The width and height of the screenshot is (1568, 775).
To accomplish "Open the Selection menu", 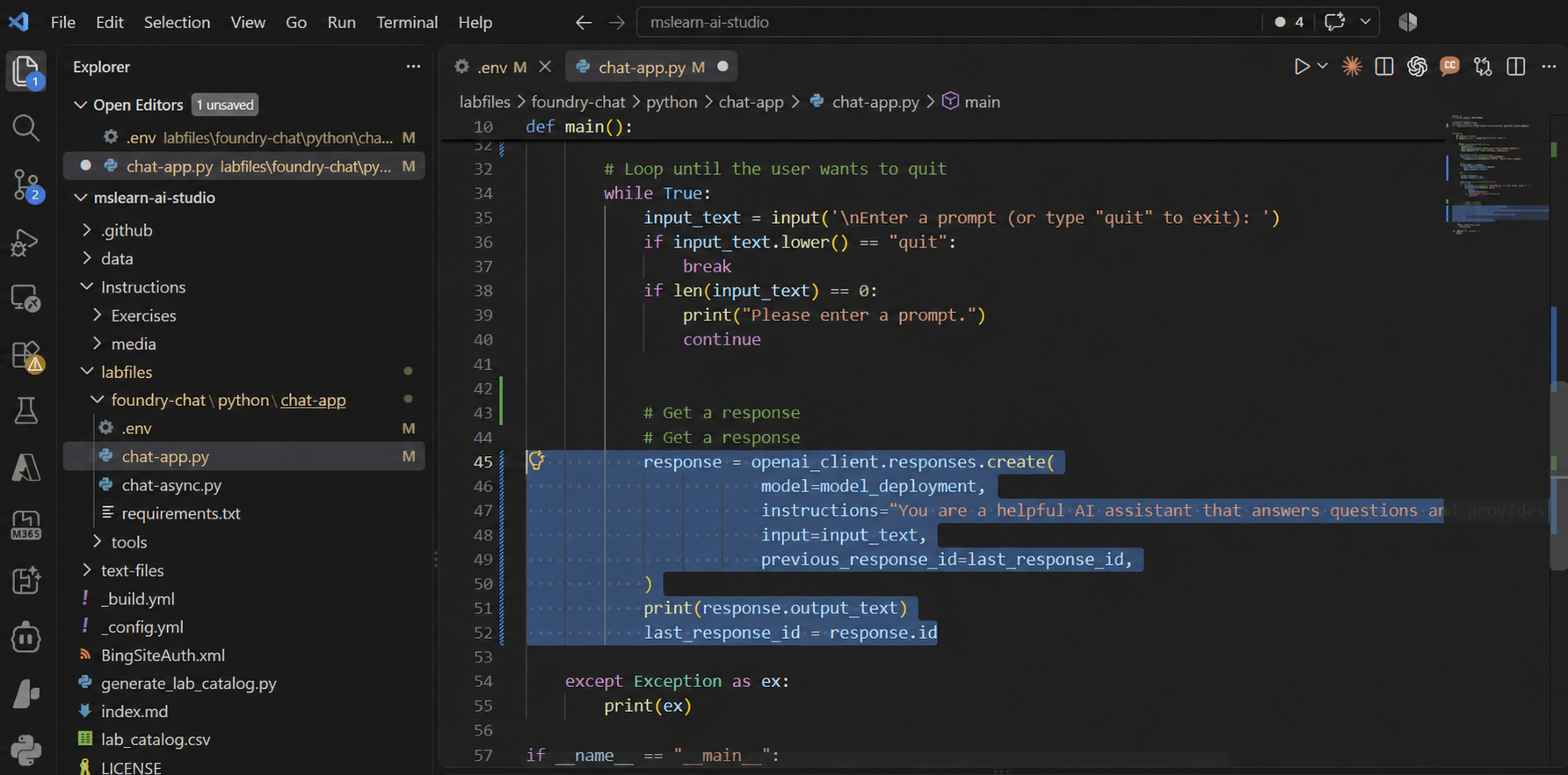I will coord(177,22).
